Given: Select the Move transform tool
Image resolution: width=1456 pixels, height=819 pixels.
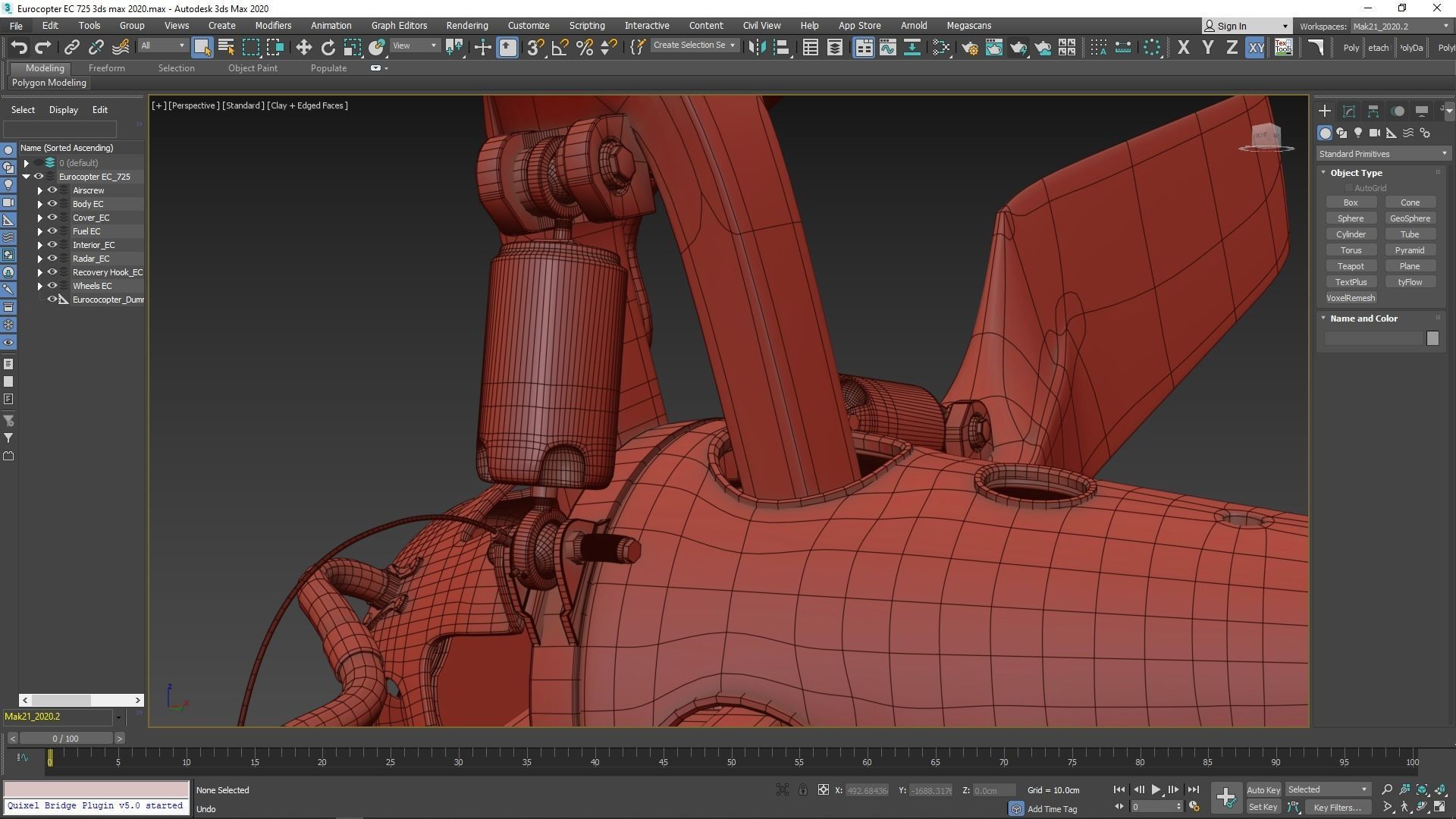Looking at the screenshot, I should (x=303, y=48).
